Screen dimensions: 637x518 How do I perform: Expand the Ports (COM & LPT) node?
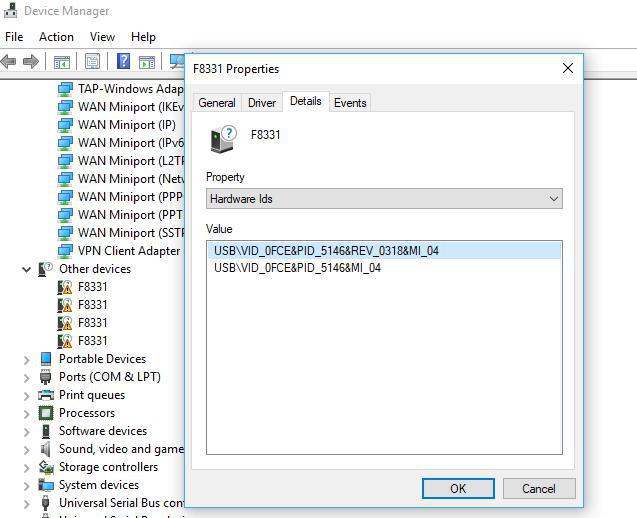[x=26, y=377]
